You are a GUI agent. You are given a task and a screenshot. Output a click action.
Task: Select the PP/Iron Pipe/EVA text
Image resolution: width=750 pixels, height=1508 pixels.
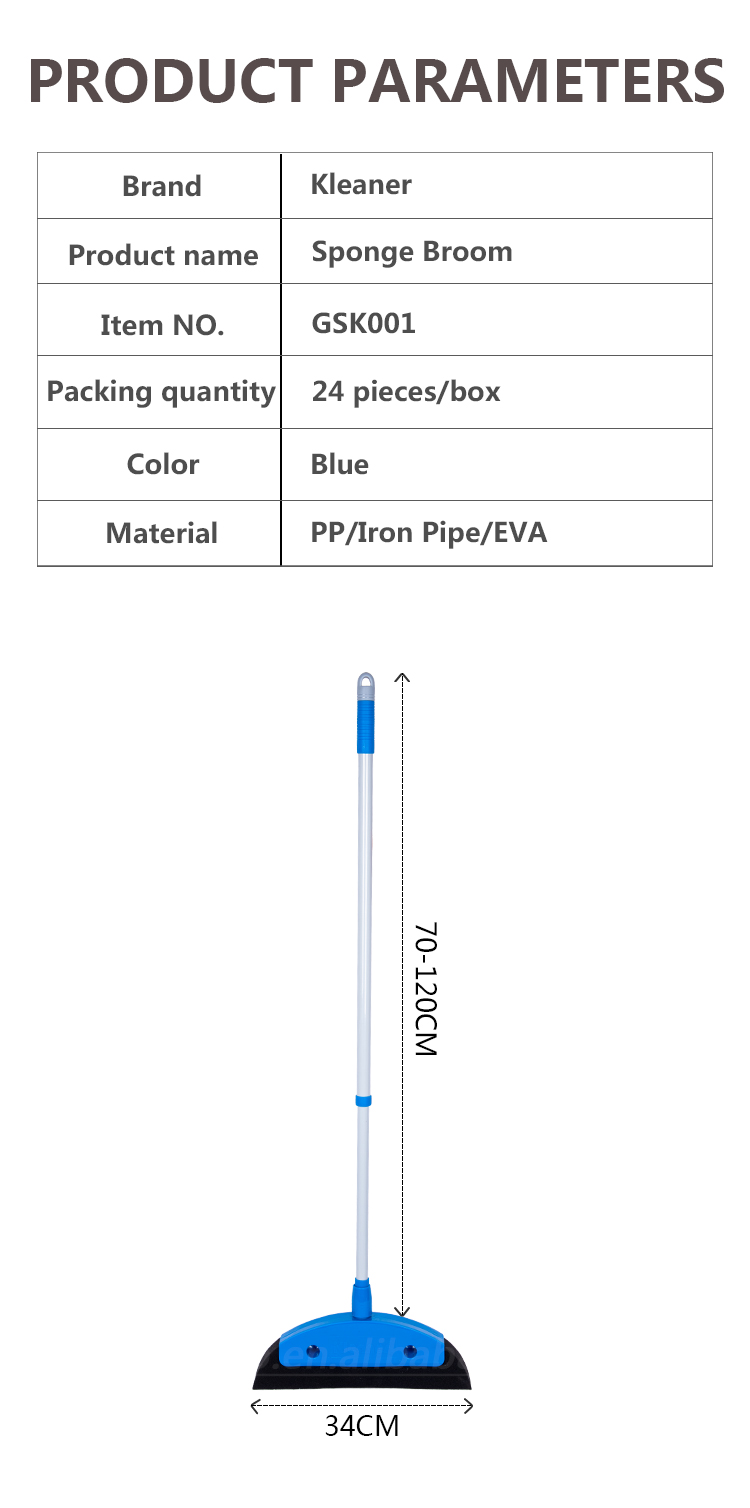[429, 533]
